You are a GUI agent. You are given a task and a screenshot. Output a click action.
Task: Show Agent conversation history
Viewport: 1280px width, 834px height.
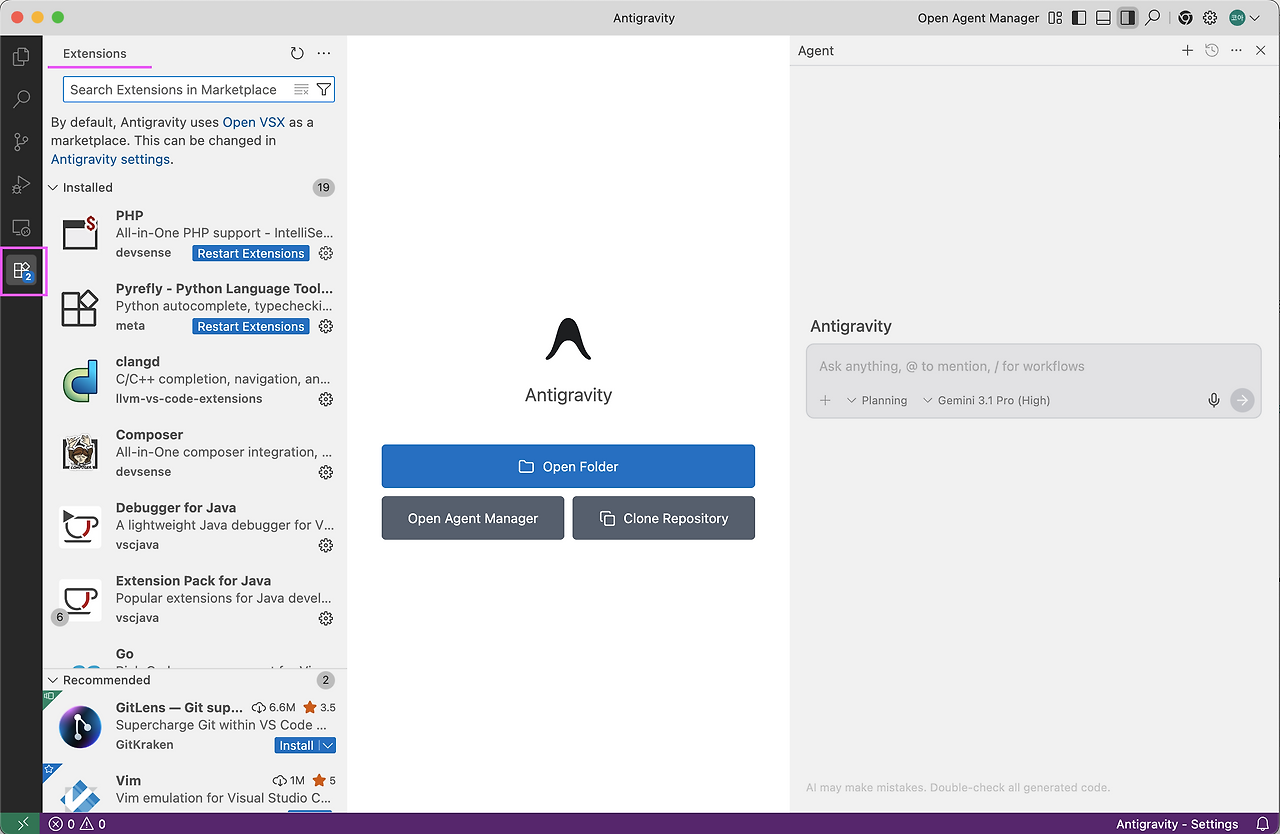[1212, 51]
